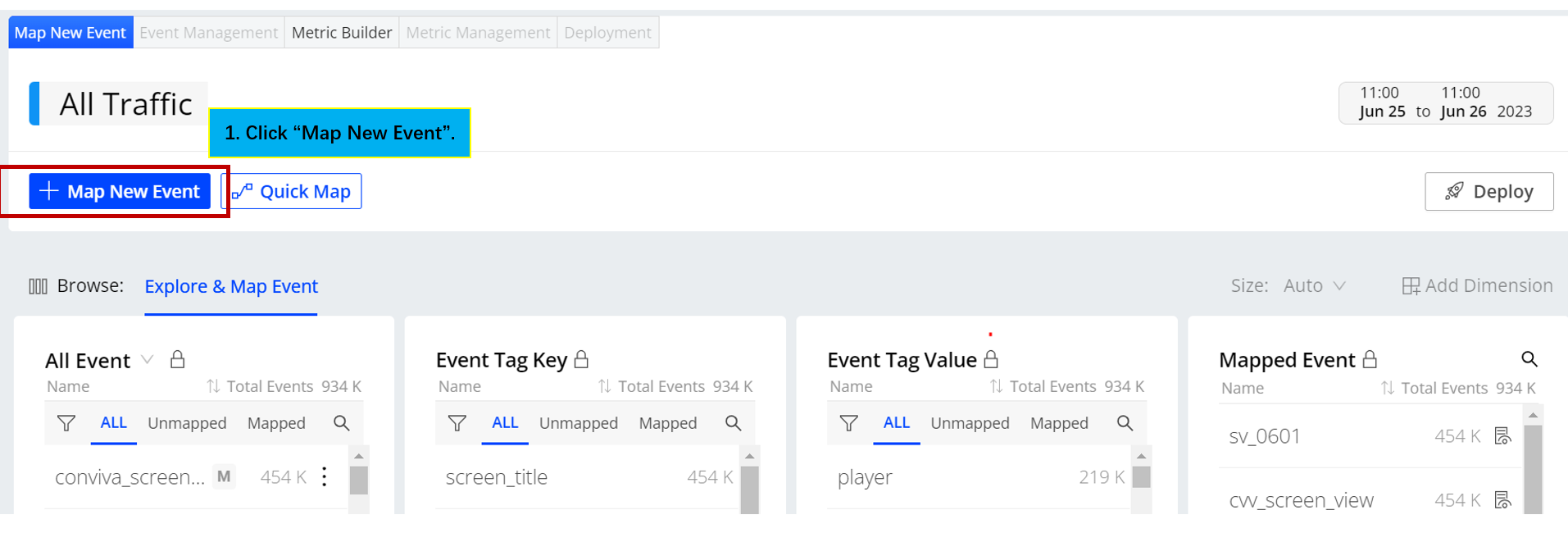Open the date range picker
This screenshot has height=533, width=1568.
coord(1445,102)
